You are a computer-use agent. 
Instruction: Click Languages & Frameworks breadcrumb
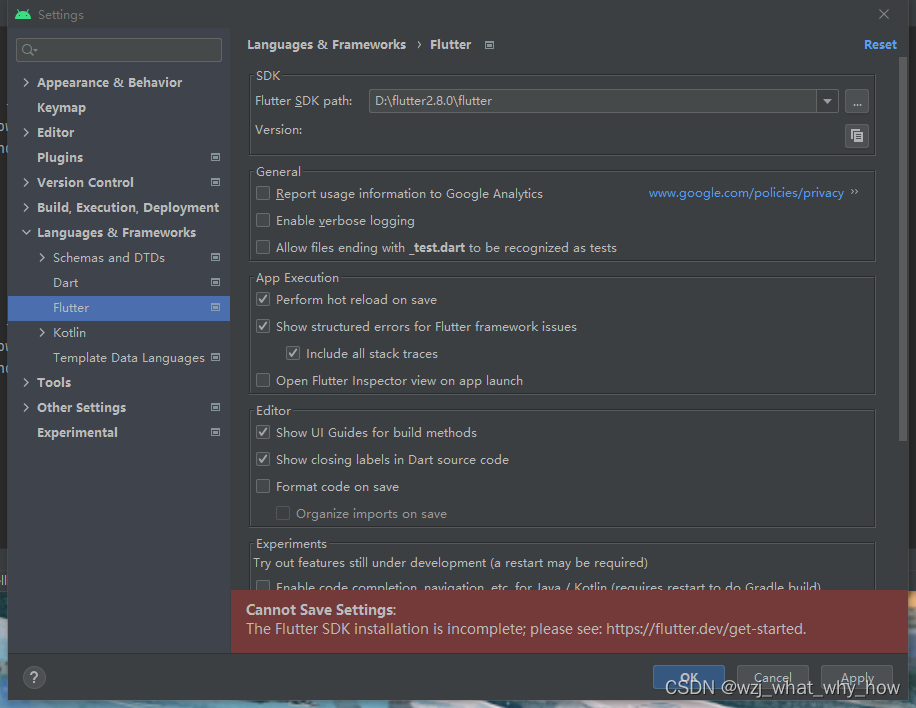tap(326, 45)
